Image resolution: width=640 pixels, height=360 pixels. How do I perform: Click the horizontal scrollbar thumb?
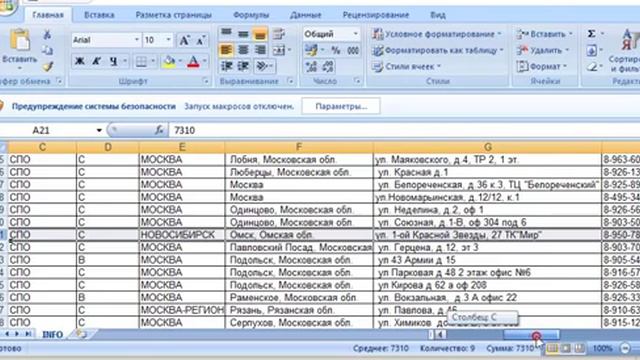pyautogui.click(x=531, y=335)
